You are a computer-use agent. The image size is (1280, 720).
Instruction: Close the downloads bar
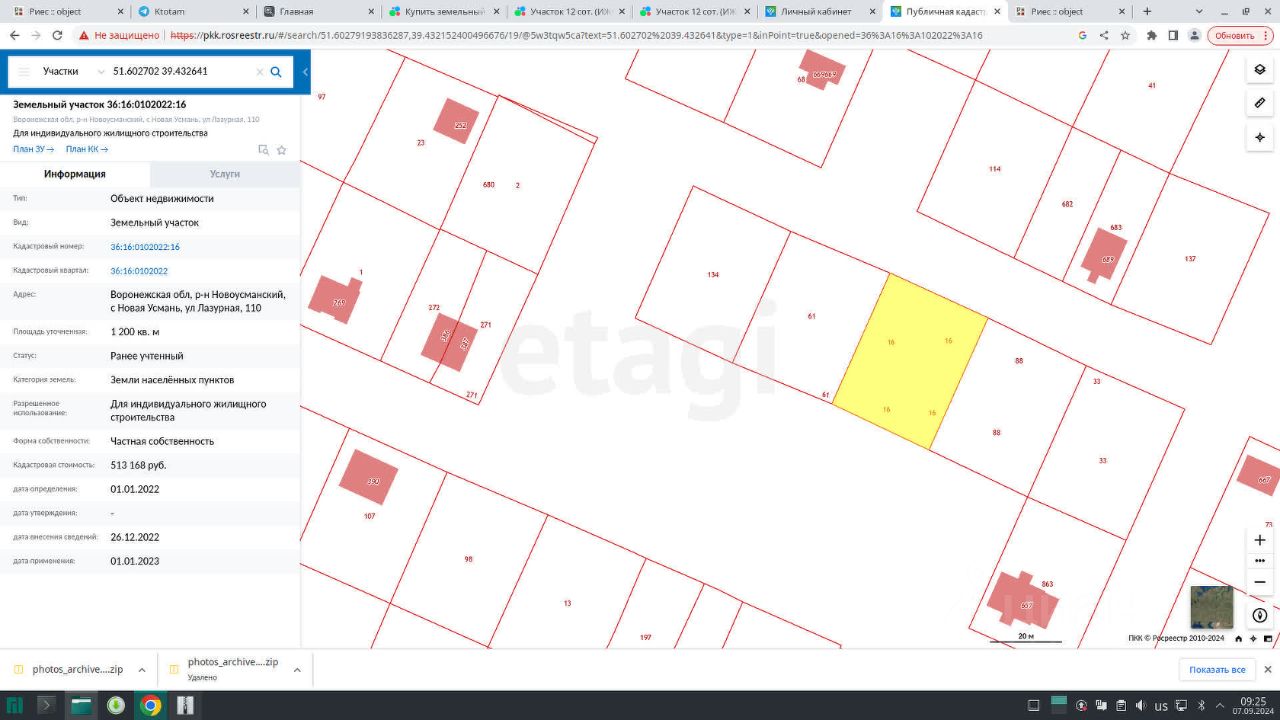(x=1268, y=669)
